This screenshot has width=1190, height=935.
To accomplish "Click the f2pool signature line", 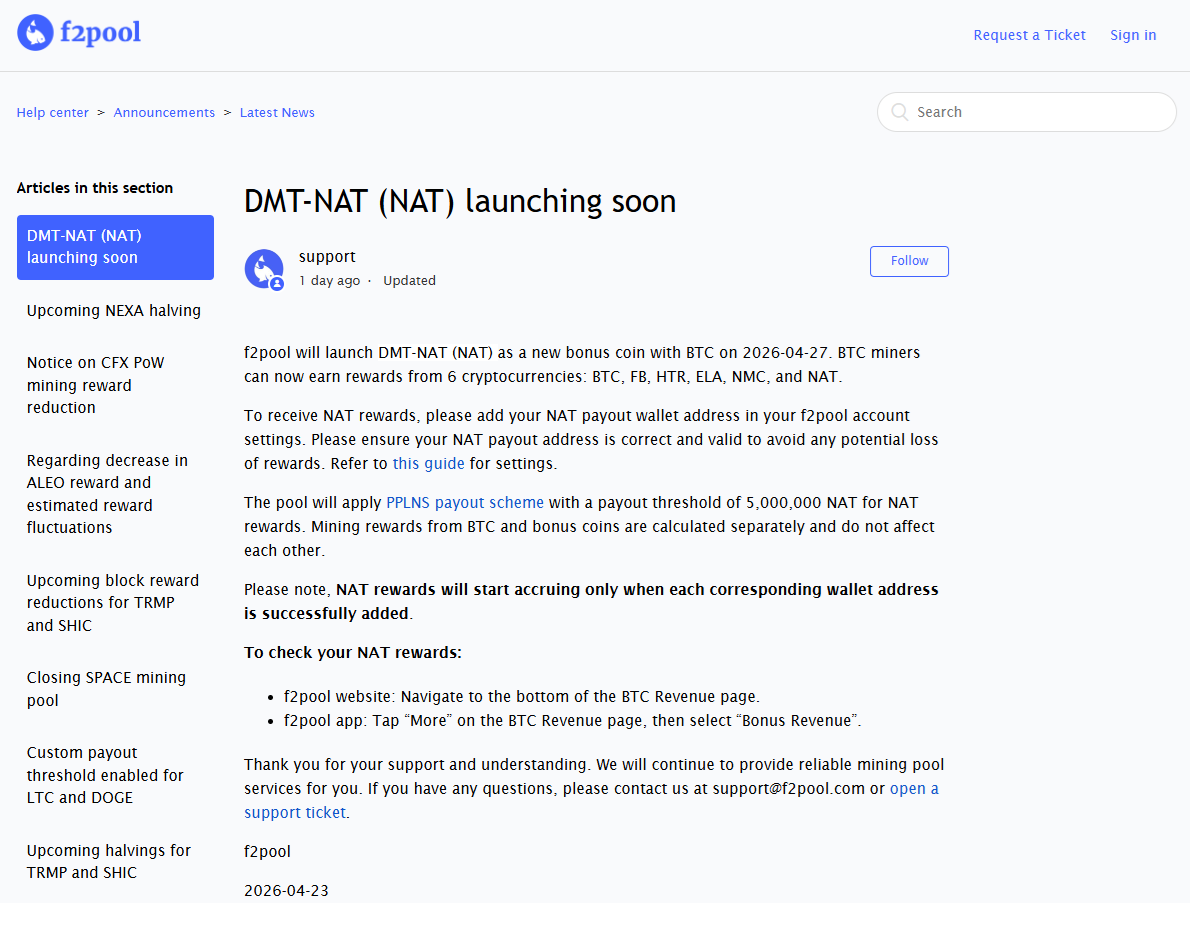I will click(x=267, y=852).
